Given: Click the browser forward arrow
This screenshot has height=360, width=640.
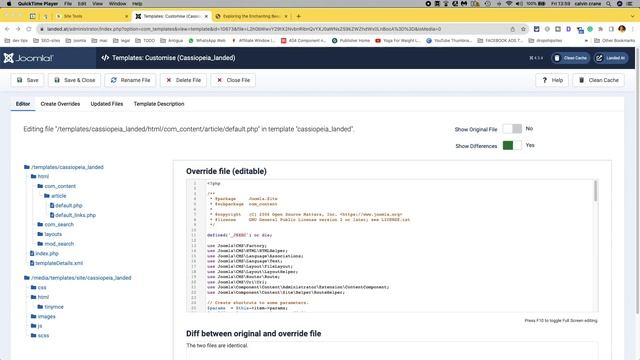Looking at the screenshot, I should point(18,29).
